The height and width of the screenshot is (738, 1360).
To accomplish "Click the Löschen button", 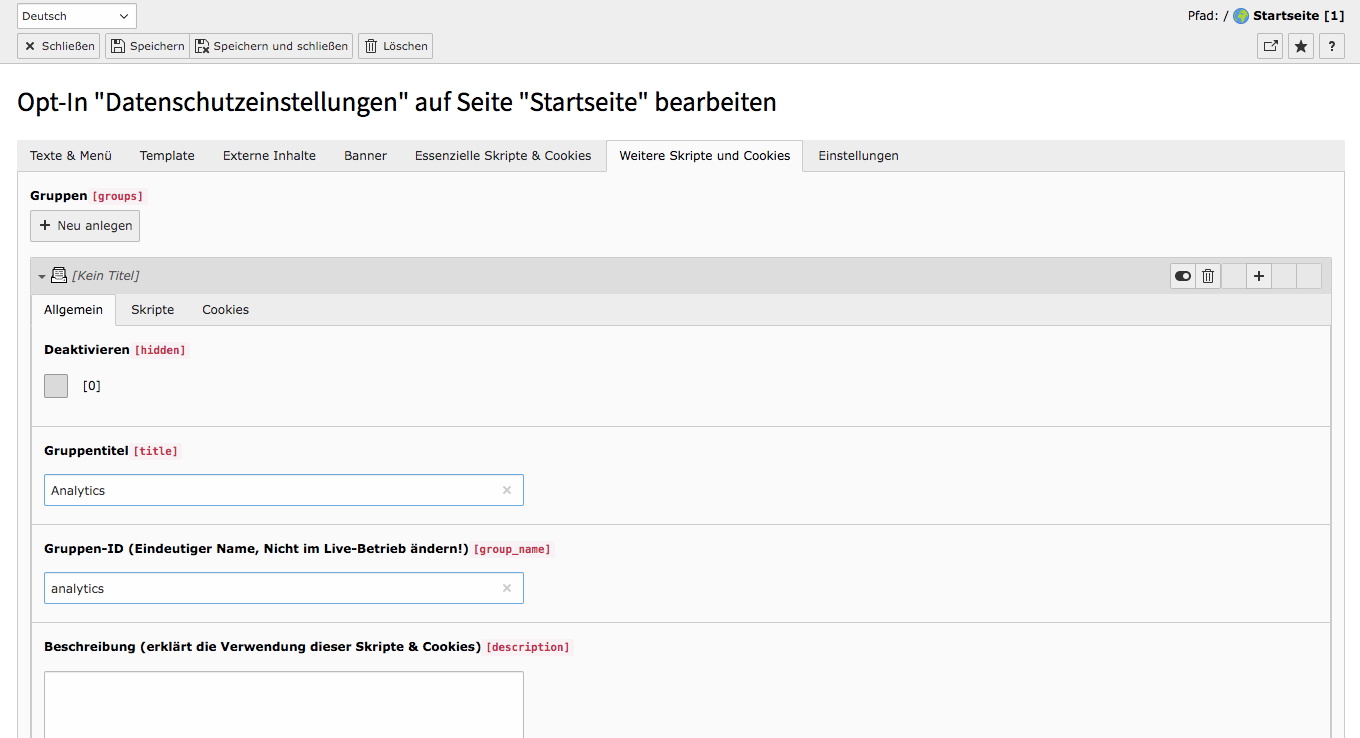I will point(395,46).
